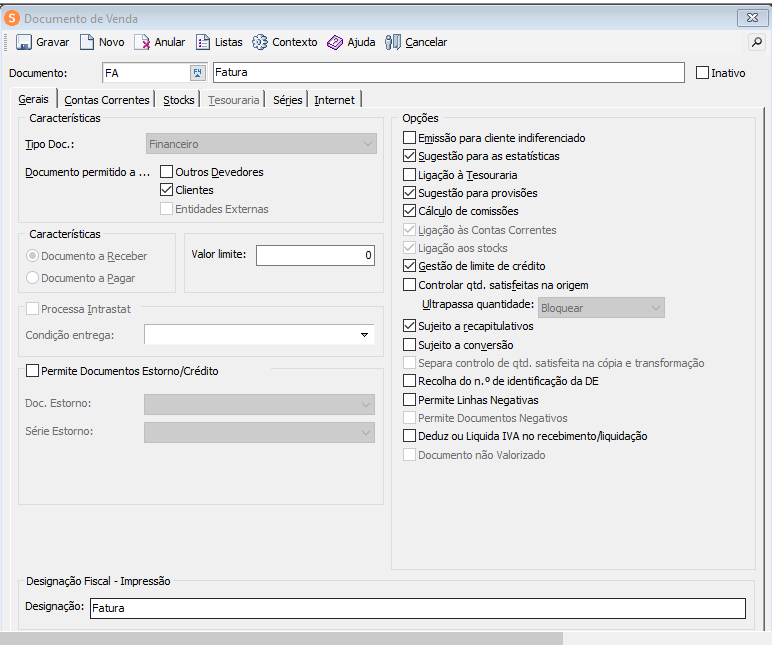Expand the Condição entrega dropdown
This screenshot has width=772, height=645.
[x=364, y=335]
